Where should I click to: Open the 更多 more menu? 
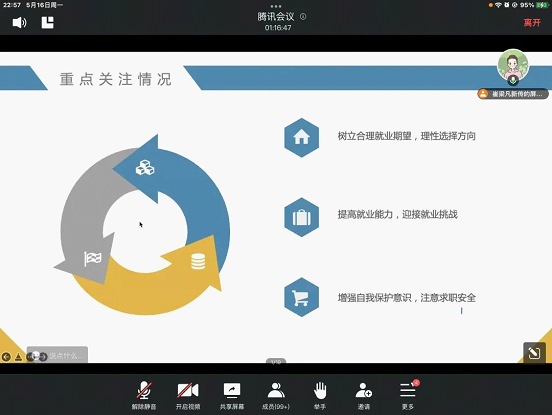tap(408, 396)
